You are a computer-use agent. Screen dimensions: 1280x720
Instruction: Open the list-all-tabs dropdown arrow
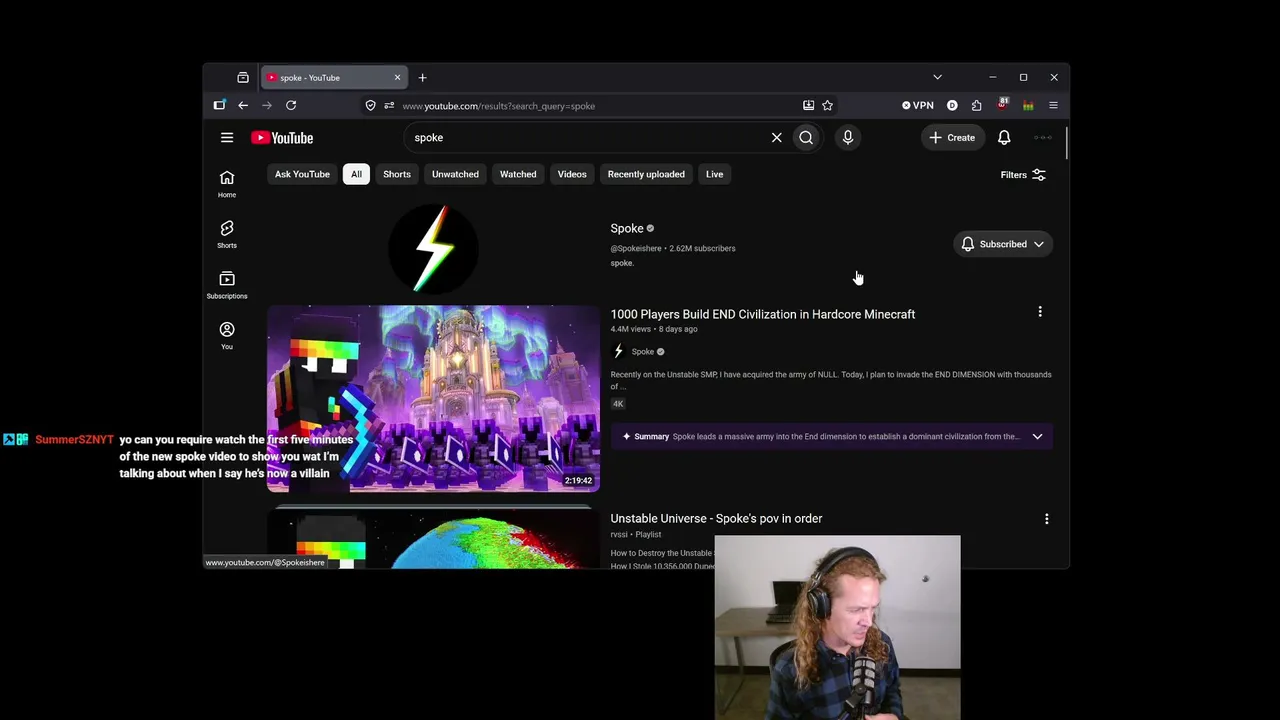pos(937,77)
